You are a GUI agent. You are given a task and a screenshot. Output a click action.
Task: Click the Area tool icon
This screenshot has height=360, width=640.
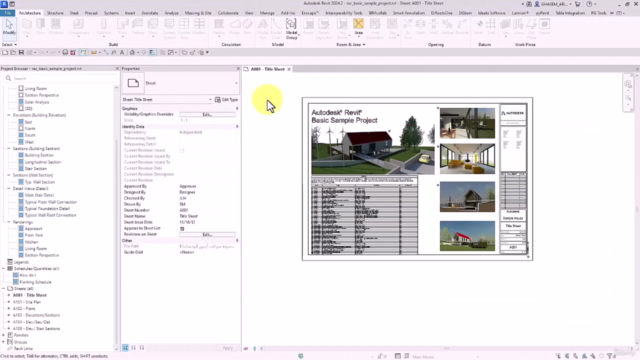(x=358, y=25)
